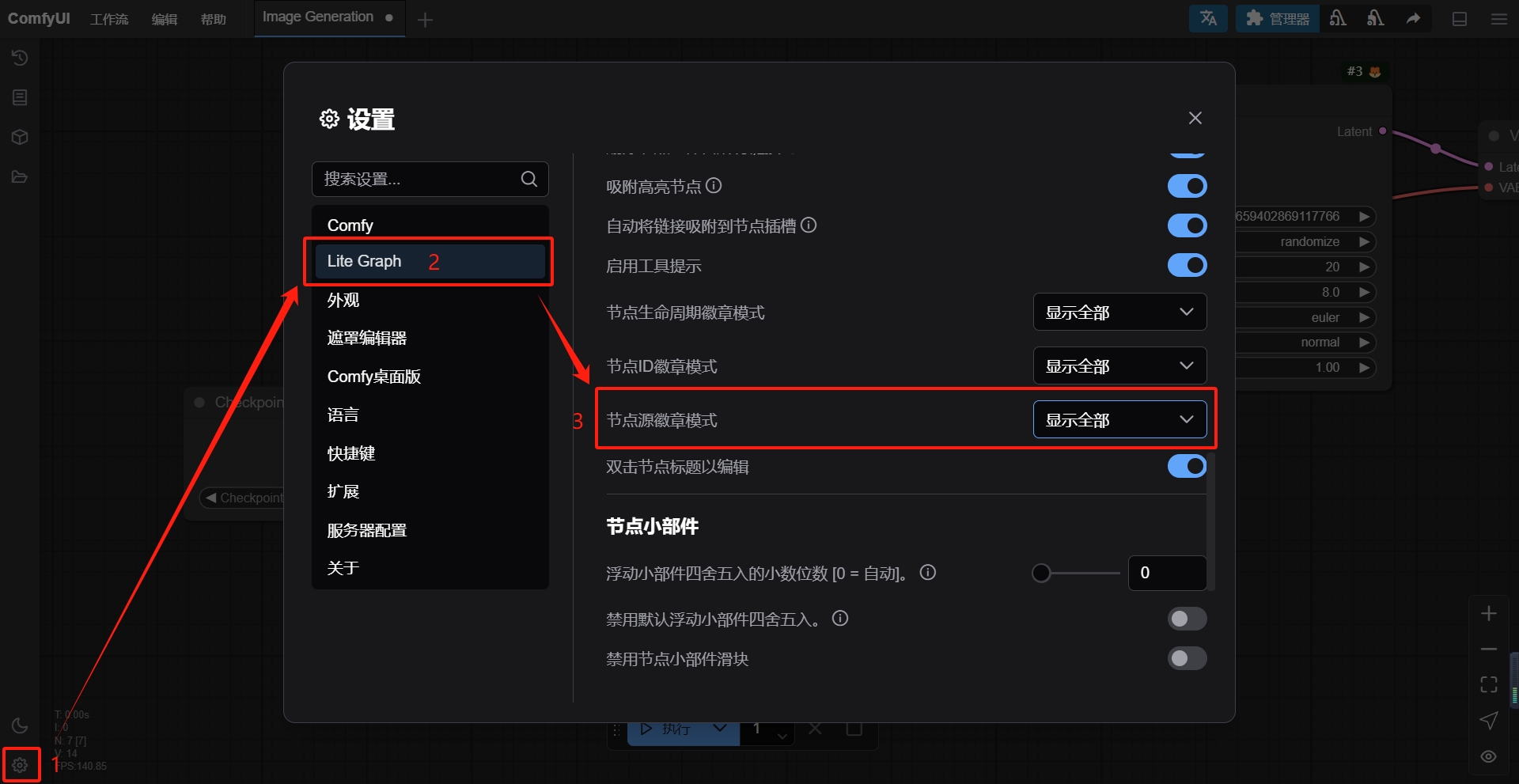1519x784 pixels.
Task: Open the 帮助 menu
Action: coord(214,19)
